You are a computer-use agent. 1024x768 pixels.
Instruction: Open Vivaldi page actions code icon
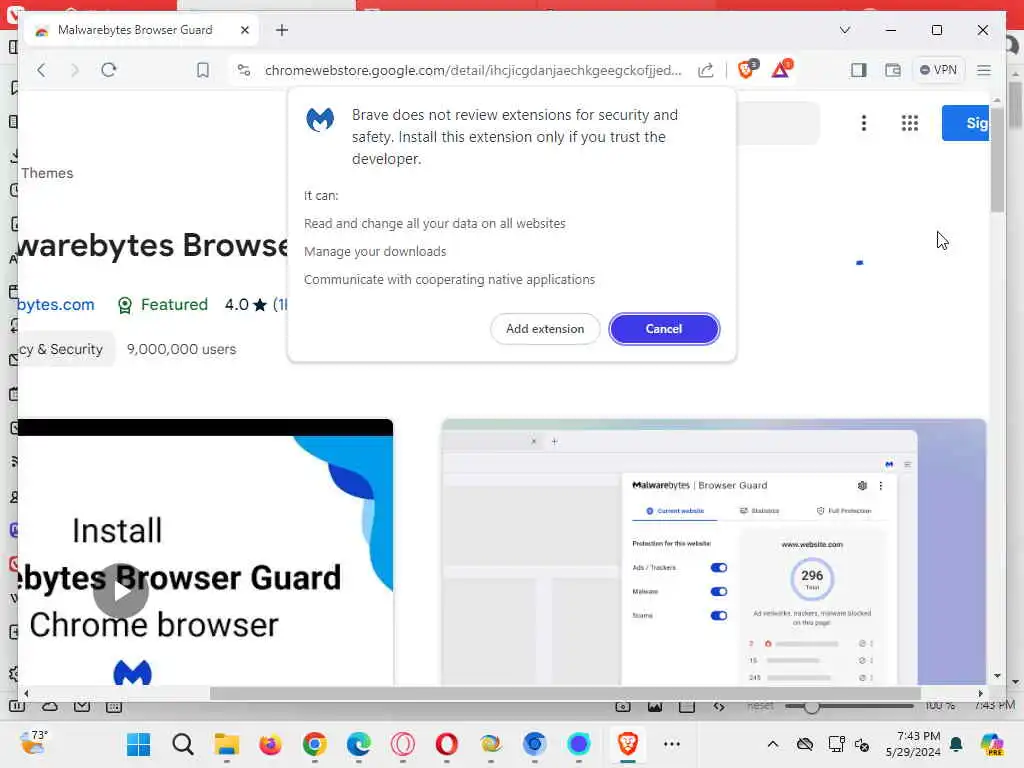[x=719, y=707]
